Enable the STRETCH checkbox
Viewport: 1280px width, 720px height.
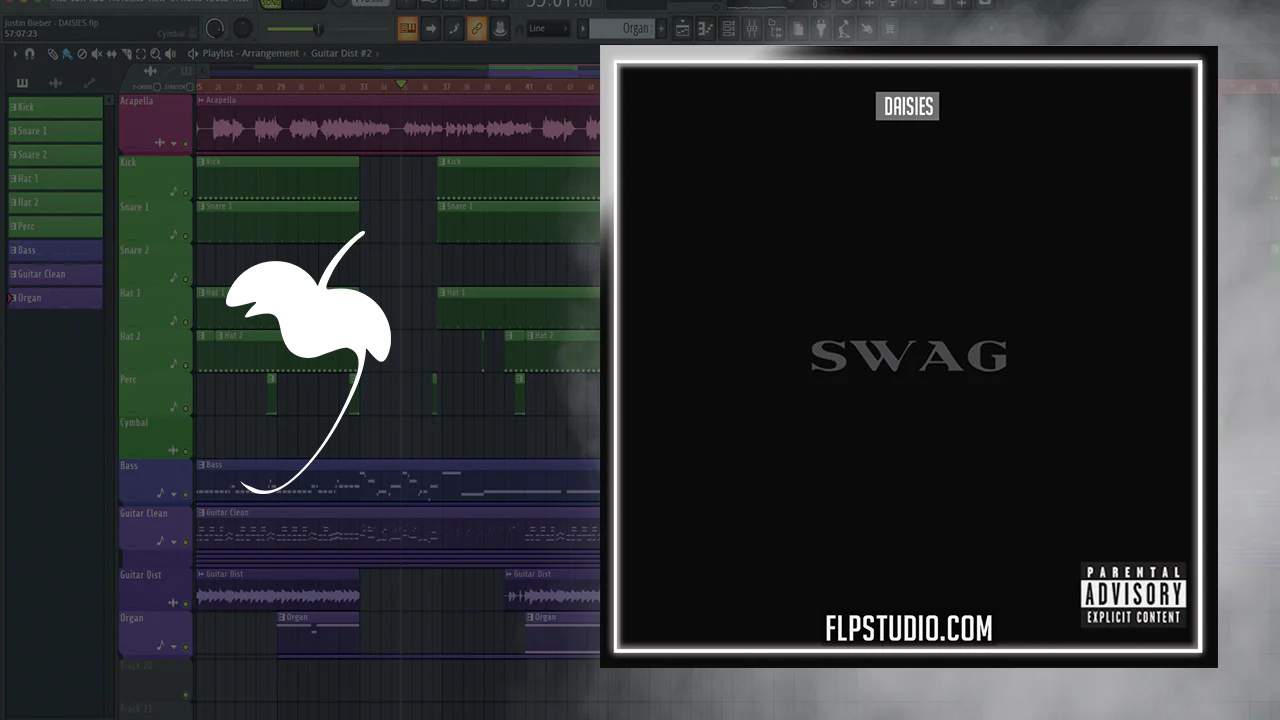click(x=189, y=87)
